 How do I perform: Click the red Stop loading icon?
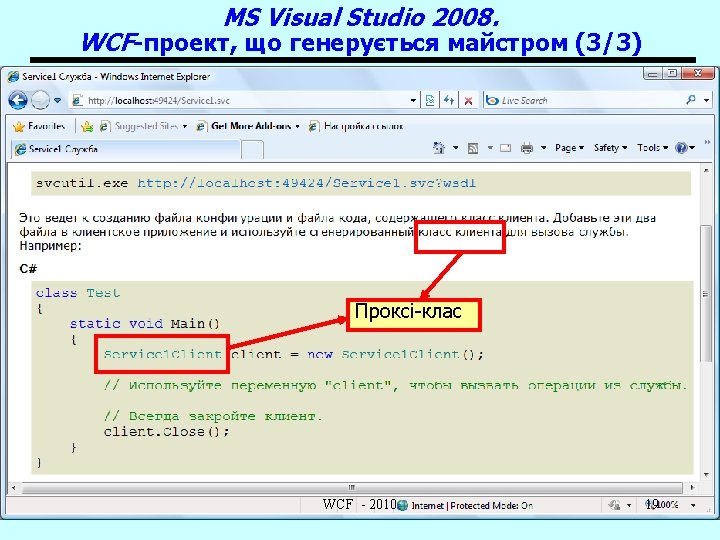[468, 101]
